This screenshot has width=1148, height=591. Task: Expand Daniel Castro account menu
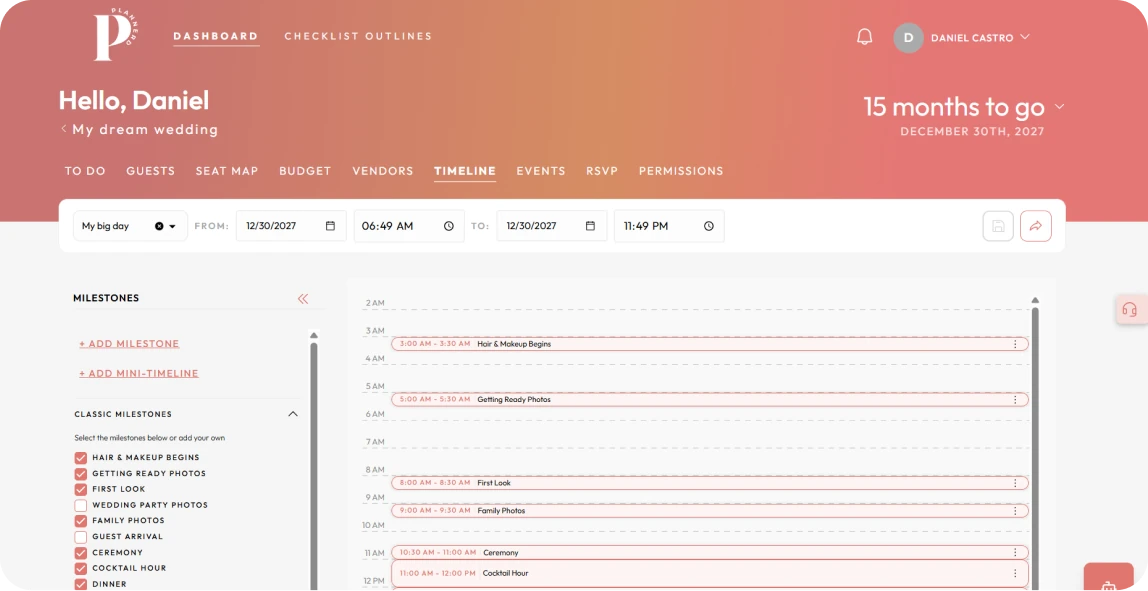tap(1025, 37)
